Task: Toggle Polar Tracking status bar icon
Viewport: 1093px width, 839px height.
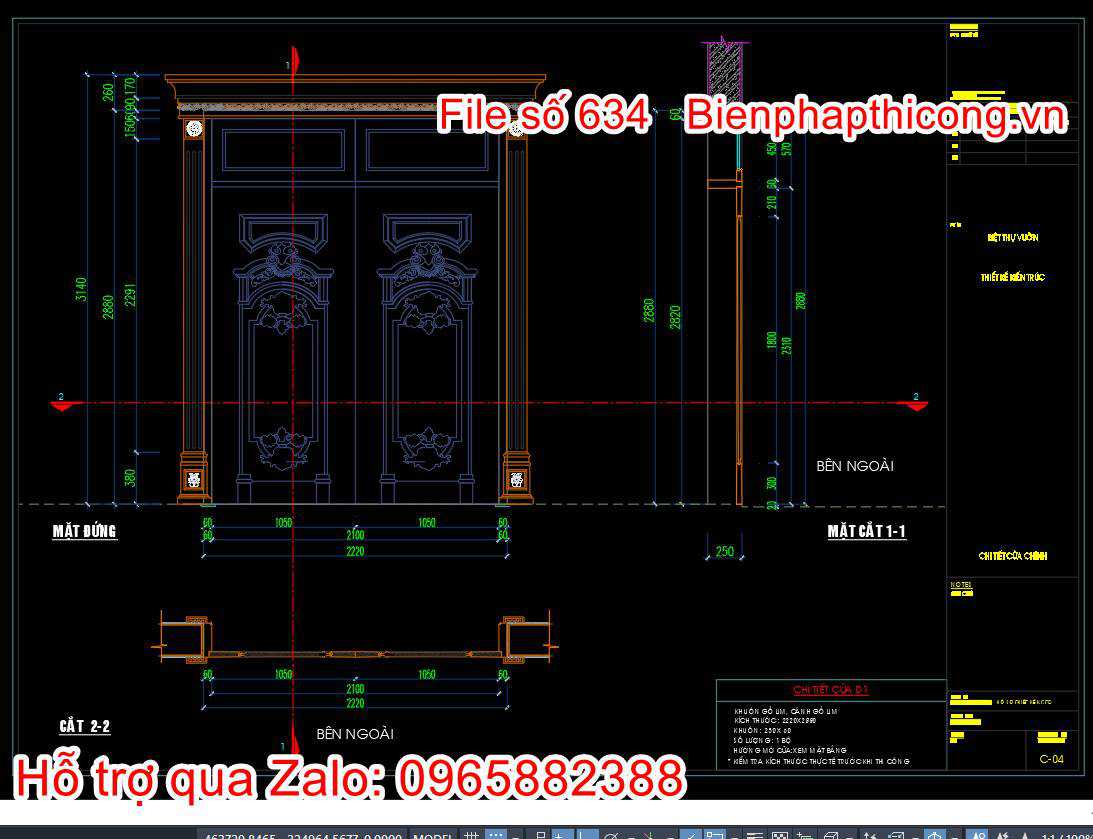Action: (610, 835)
